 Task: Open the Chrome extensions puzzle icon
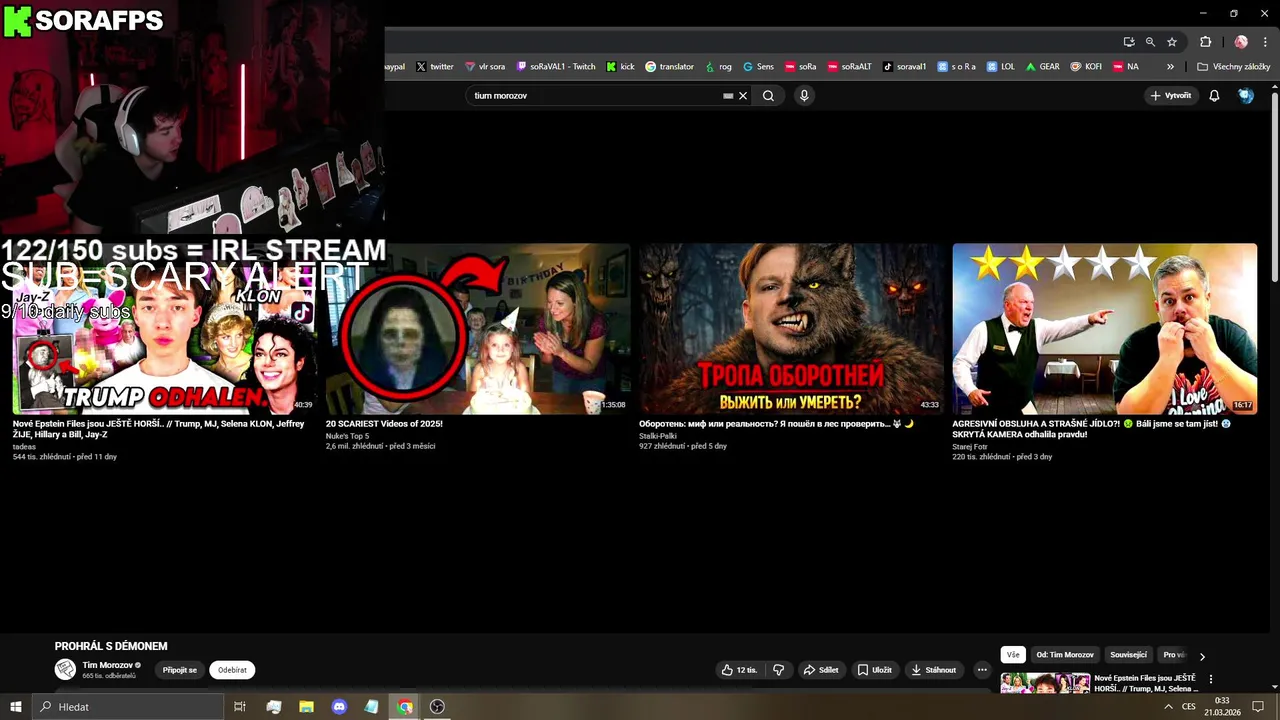(1205, 42)
